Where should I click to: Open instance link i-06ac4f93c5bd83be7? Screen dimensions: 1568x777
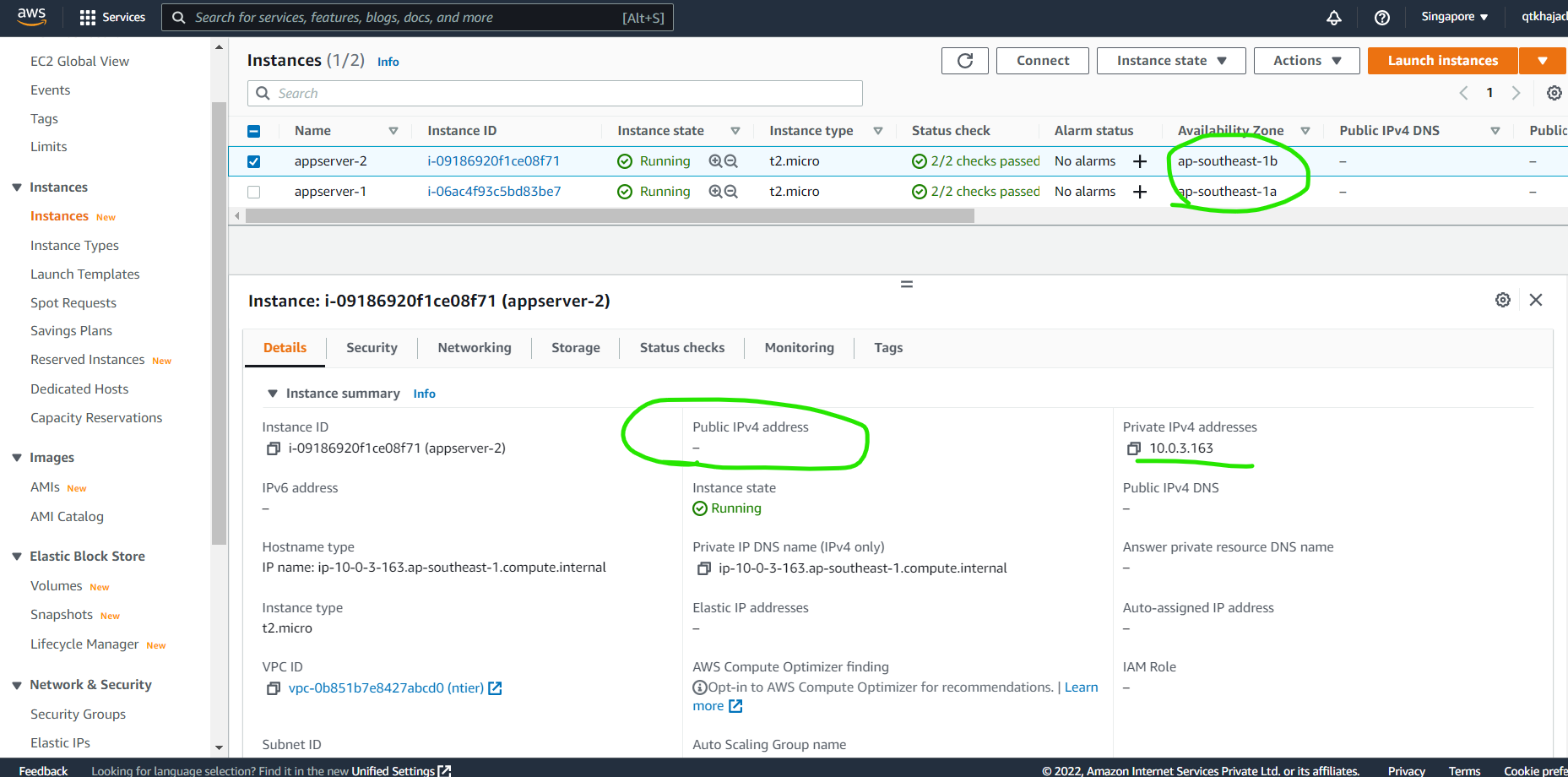pos(494,192)
